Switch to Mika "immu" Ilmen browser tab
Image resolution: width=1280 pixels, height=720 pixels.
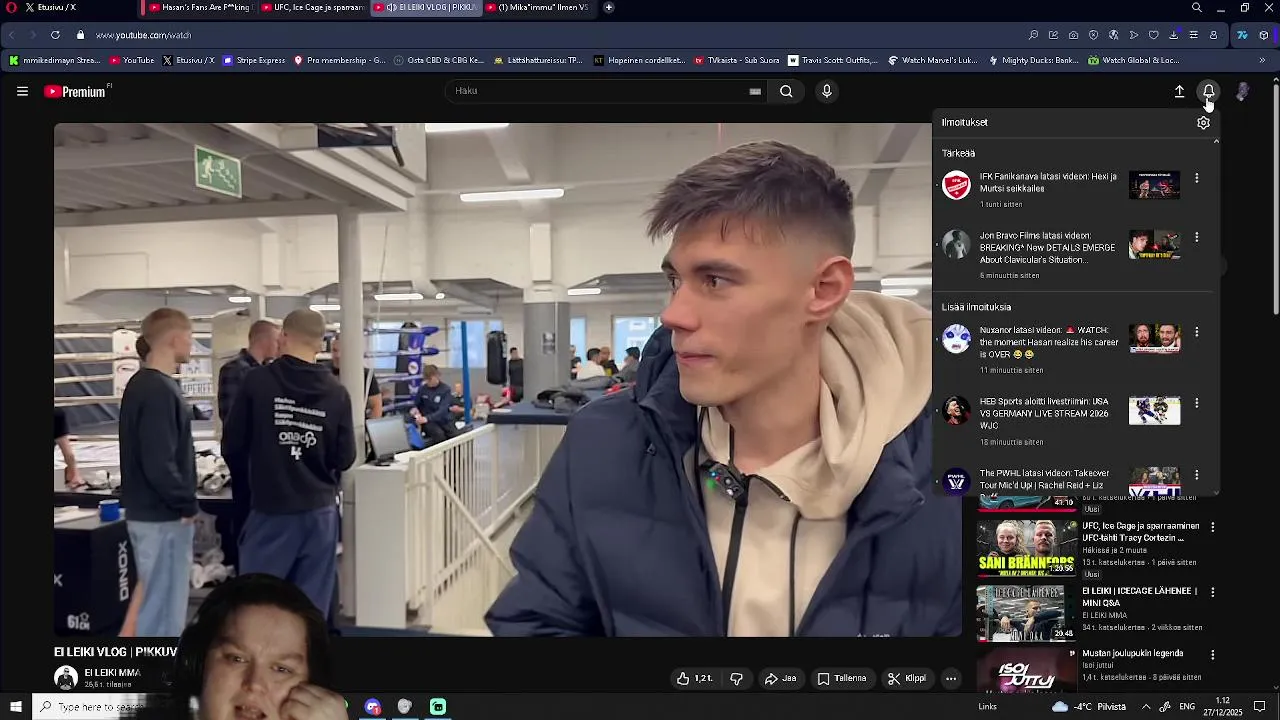(x=538, y=7)
